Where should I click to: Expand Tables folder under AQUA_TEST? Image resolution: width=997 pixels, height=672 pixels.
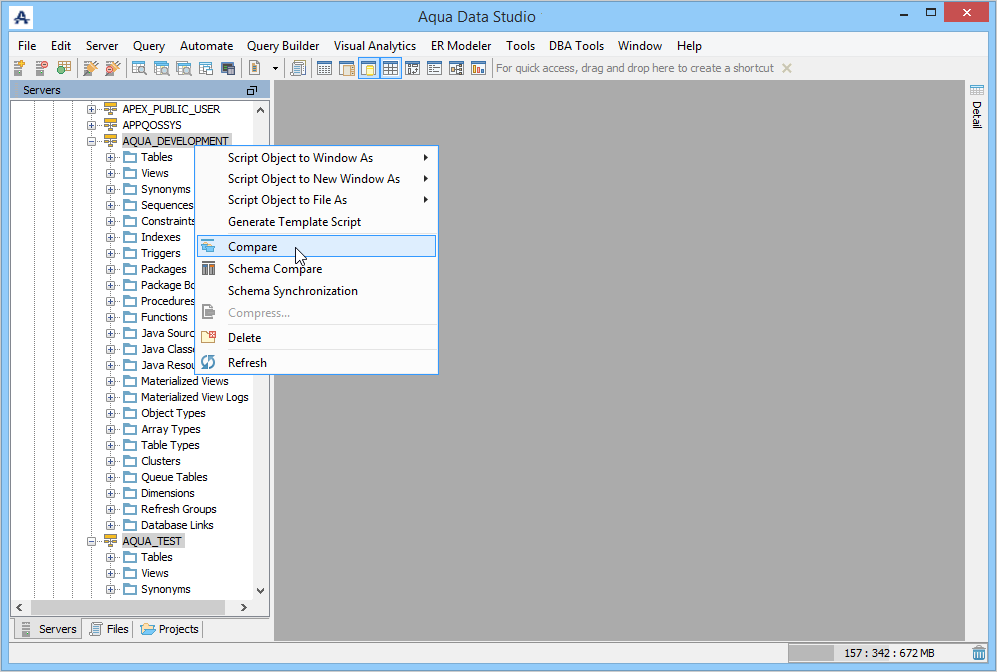[111, 558]
